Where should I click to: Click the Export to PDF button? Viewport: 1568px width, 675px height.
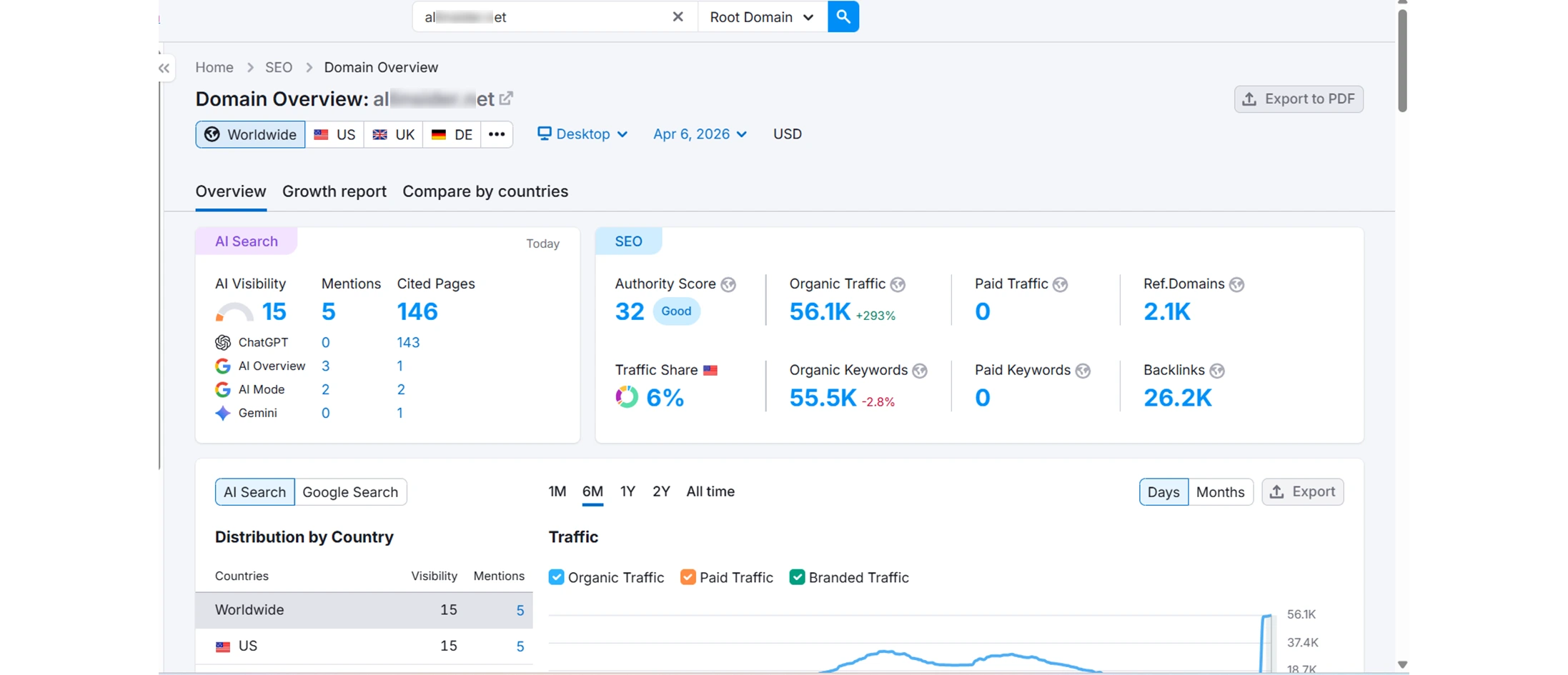tap(1299, 99)
